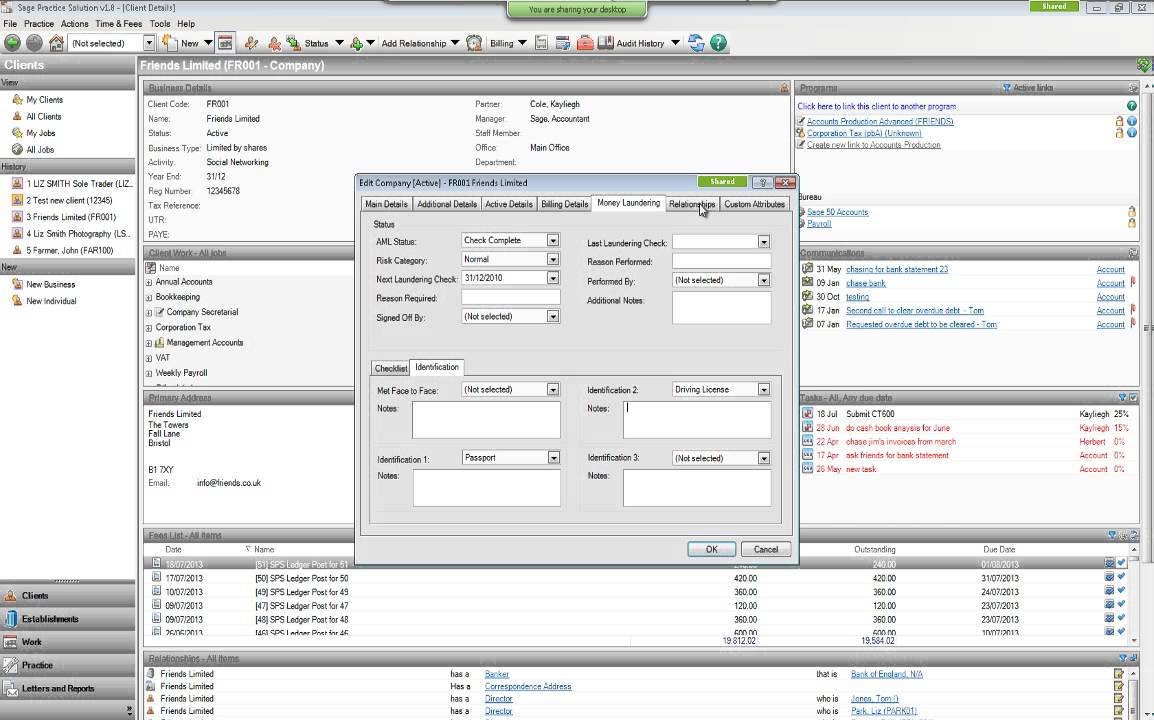The height and width of the screenshot is (720, 1154).
Task: Click the Audit History book icon
Action: (x=606, y=43)
